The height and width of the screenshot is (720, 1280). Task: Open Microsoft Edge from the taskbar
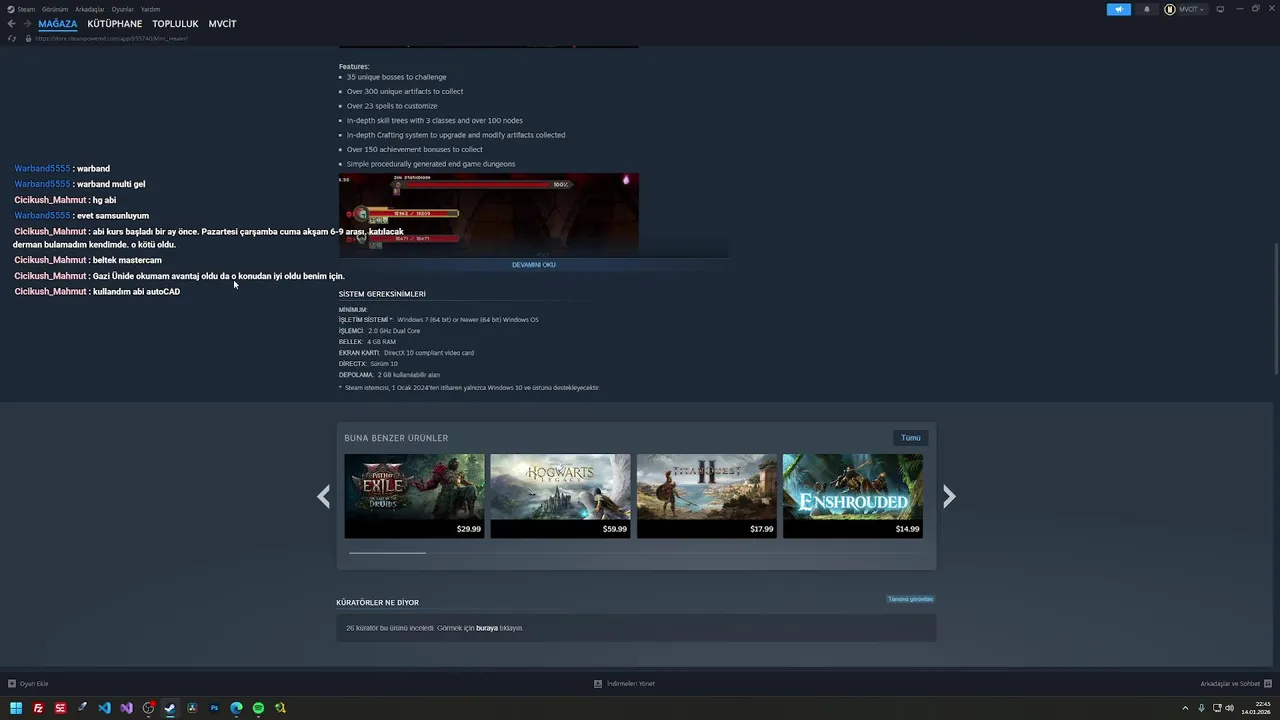point(236,708)
